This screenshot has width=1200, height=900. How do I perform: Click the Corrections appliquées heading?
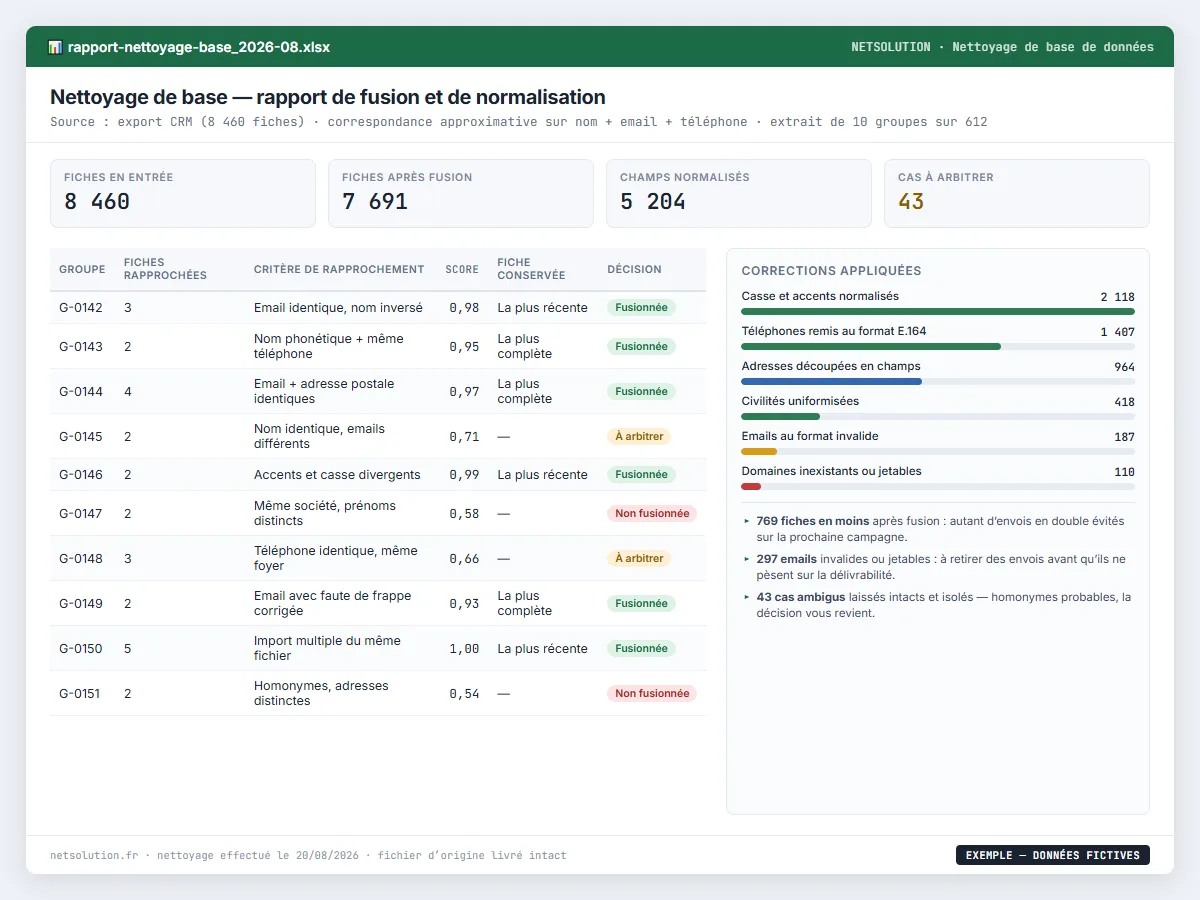[x=831, y=271]
